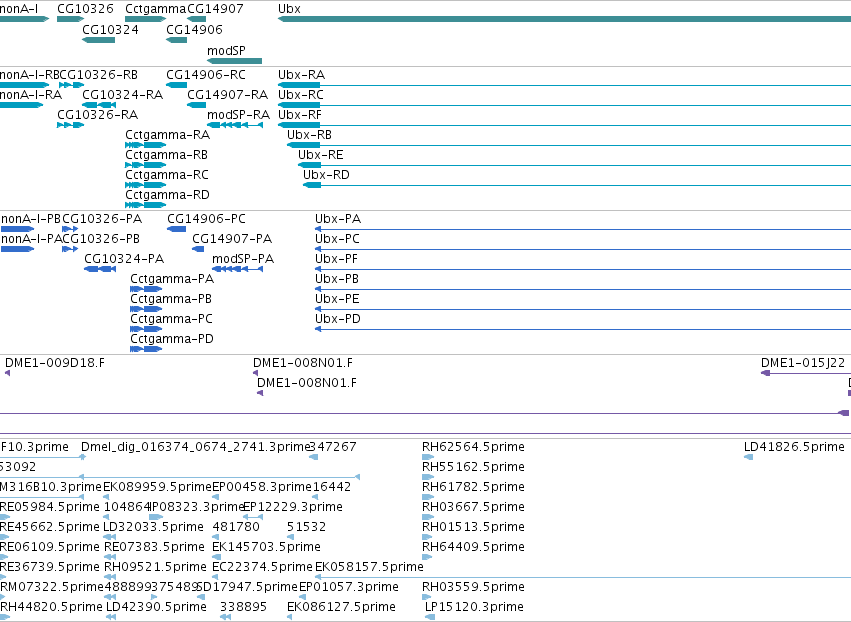The image size is (851, 622).
Task: Click the RH01513.5prime EST label
Action: point(473,527)
